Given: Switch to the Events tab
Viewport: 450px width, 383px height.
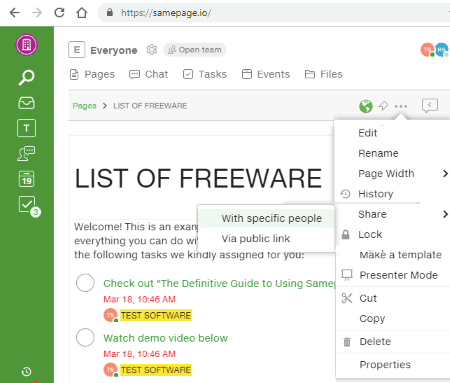Looking at the screenshot, I should [x=266, y=74].
